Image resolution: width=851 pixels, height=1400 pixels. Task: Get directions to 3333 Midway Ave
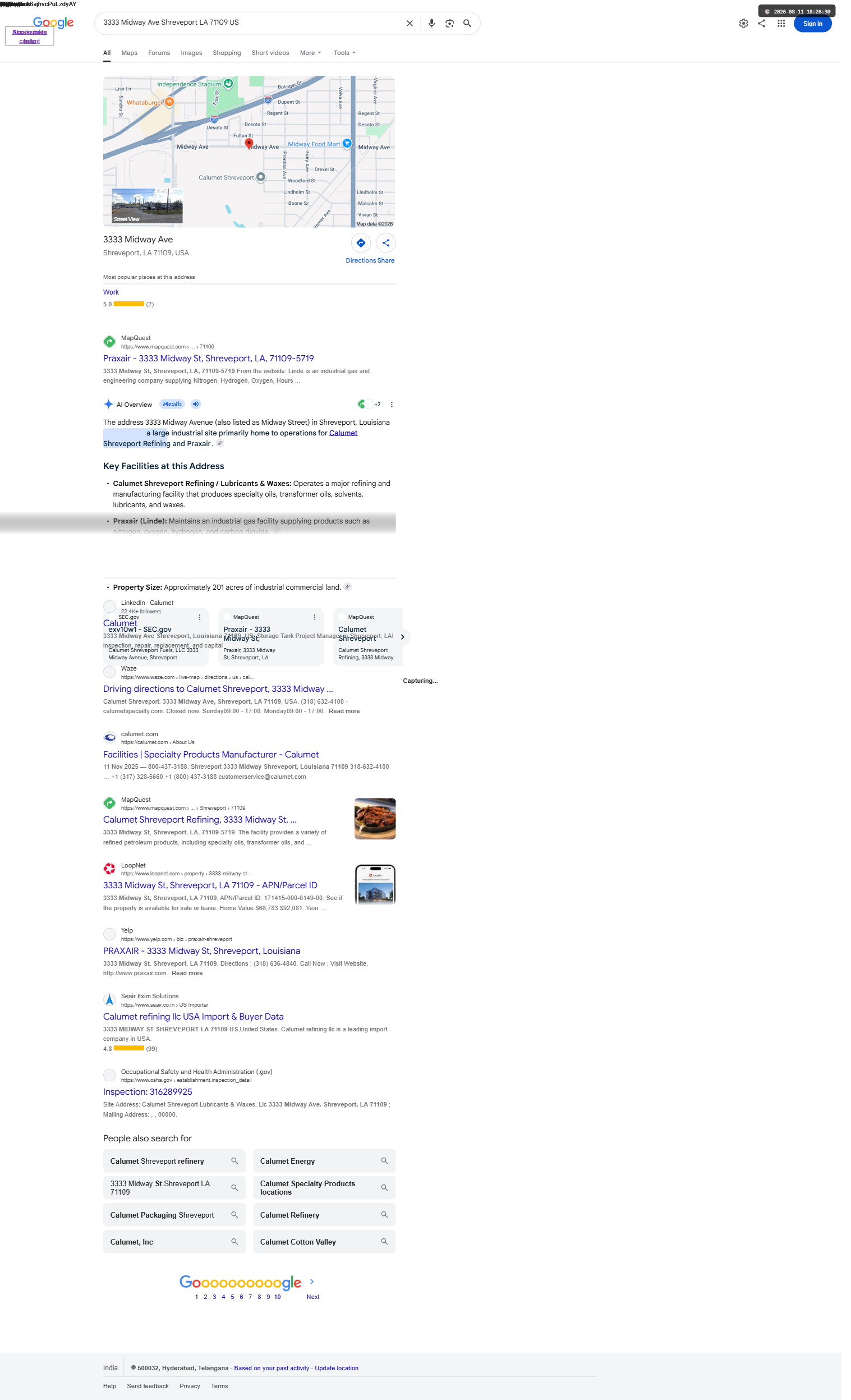361,243
